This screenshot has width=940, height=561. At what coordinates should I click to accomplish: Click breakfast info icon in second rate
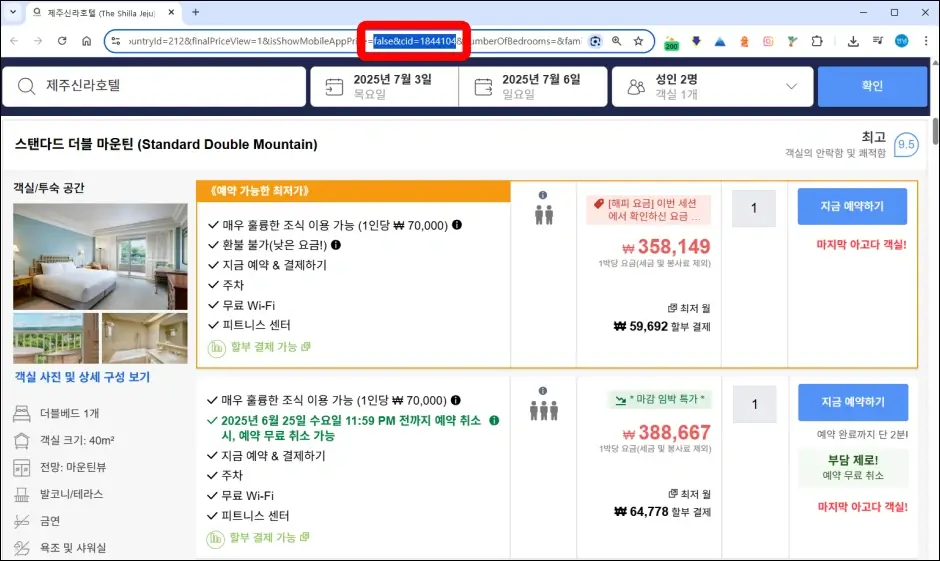pyautogui.click(x=456, y=400)
